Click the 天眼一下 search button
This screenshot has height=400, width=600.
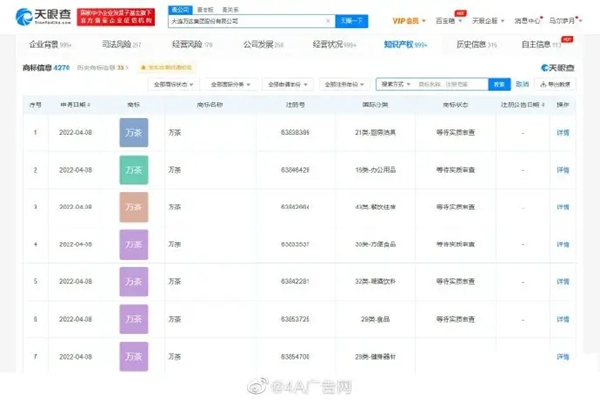point(352,21)
